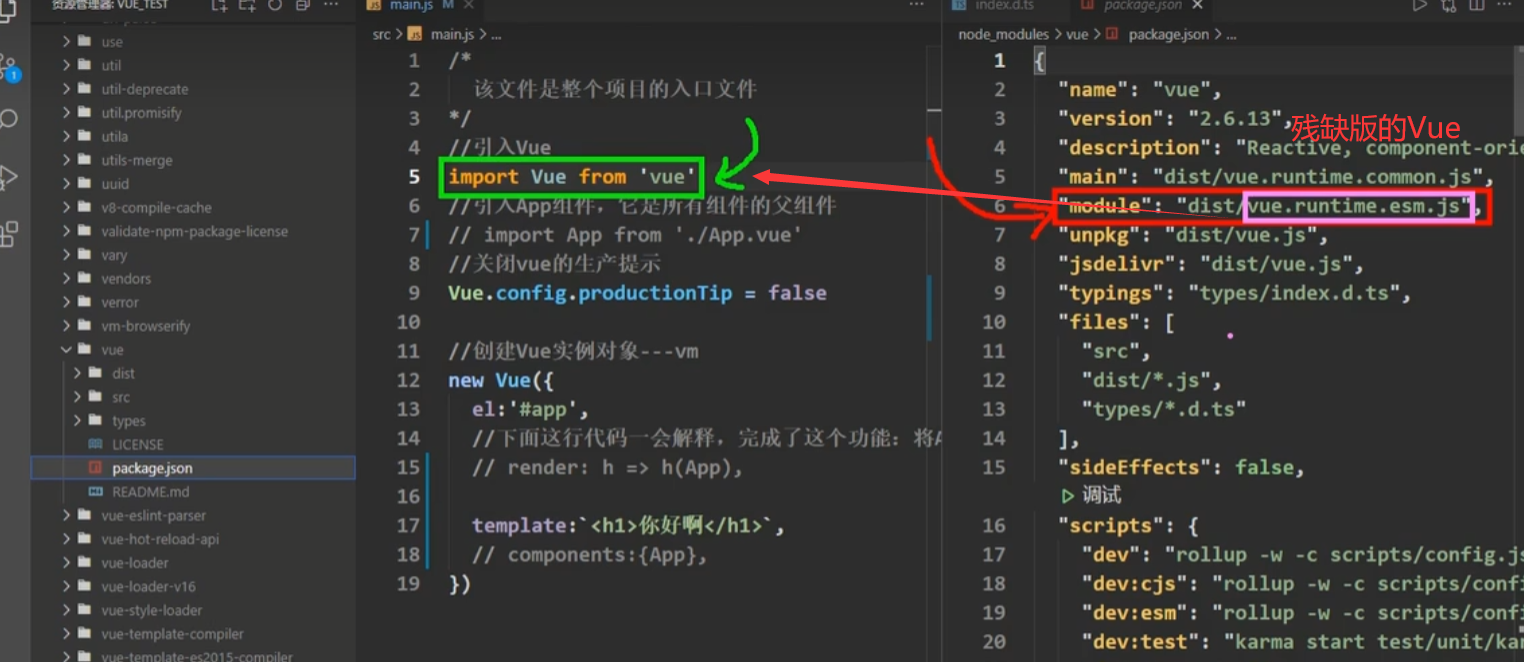Select utila folder row

click(x=193, y=136)
